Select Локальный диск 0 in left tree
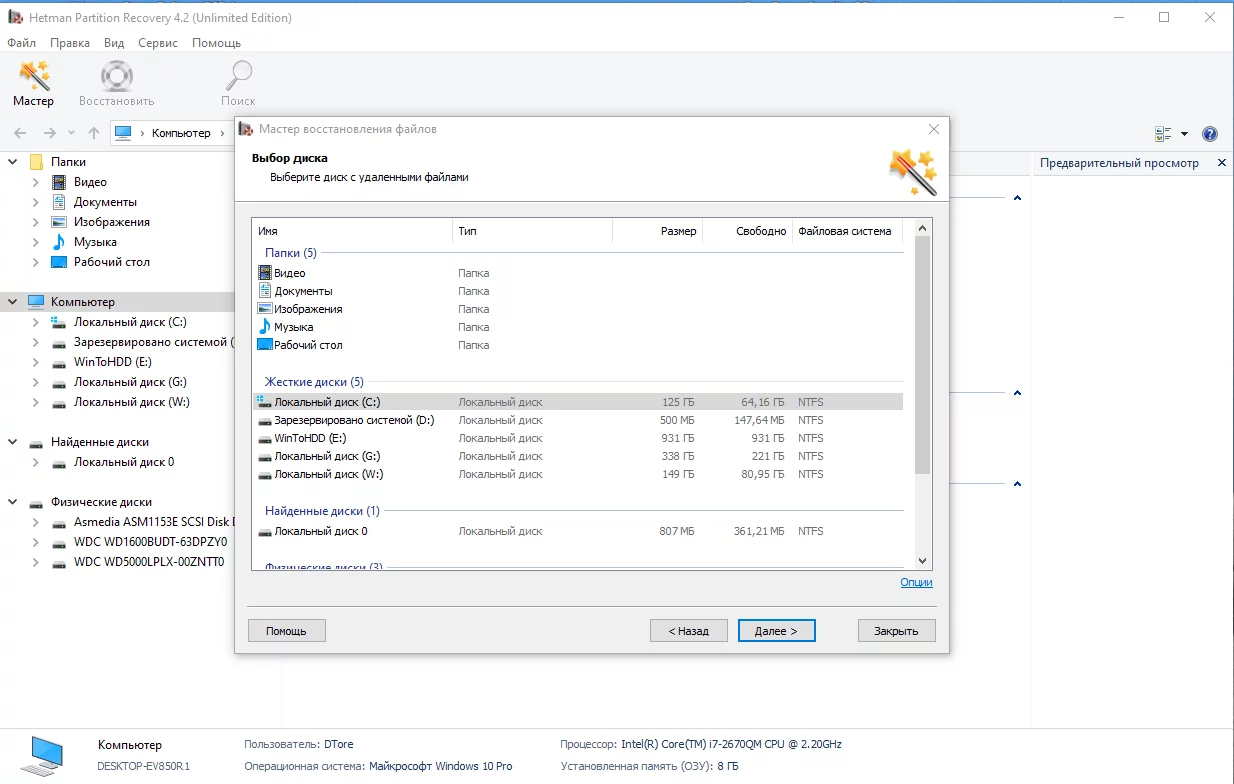Screen dimensions: 1234x784 [x=124, y=462]
